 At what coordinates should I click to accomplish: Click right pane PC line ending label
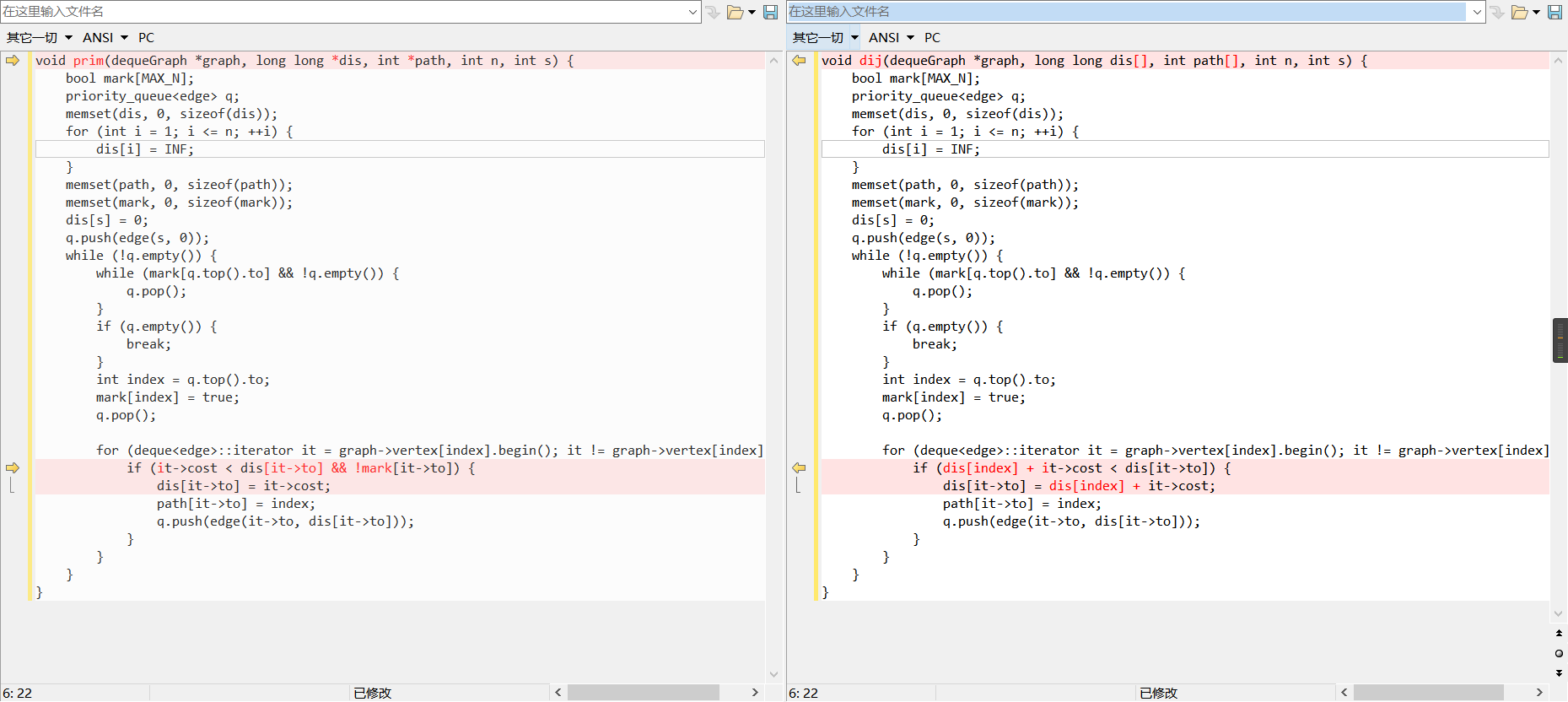pos(932,37)
